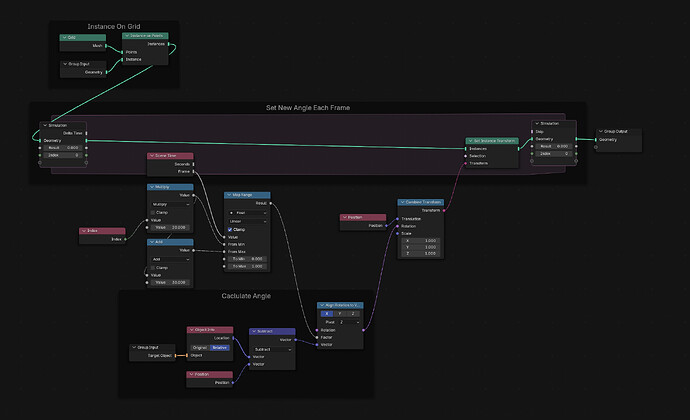Viewport: 690px width, 420px height.
Task: Click the Rotation input socket of Combine Transform
Action: [x=398, y=226]
